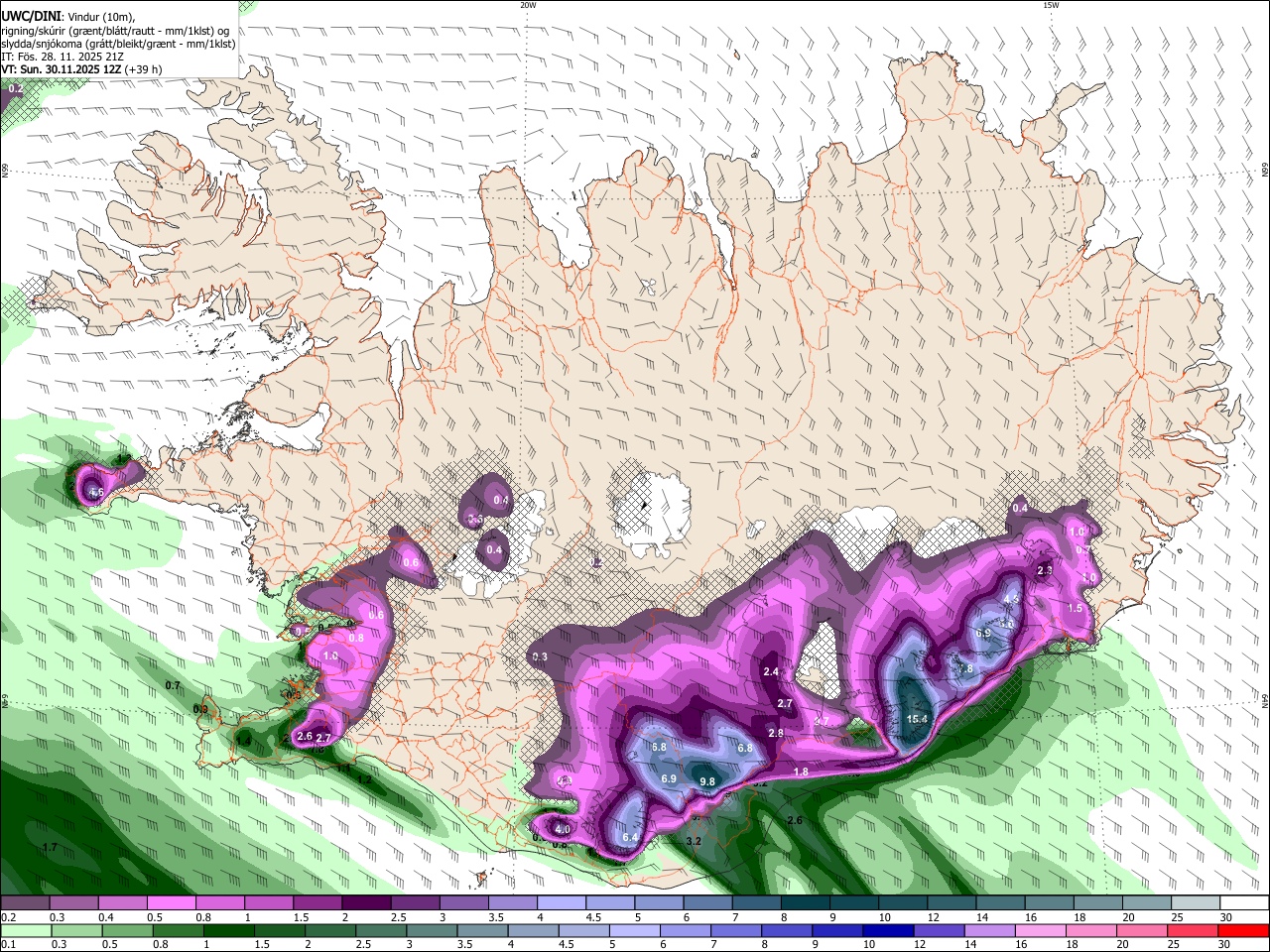
Task: Click the 20W longitude label at the top
Action: pyautogui.click(x=528, y=5)
